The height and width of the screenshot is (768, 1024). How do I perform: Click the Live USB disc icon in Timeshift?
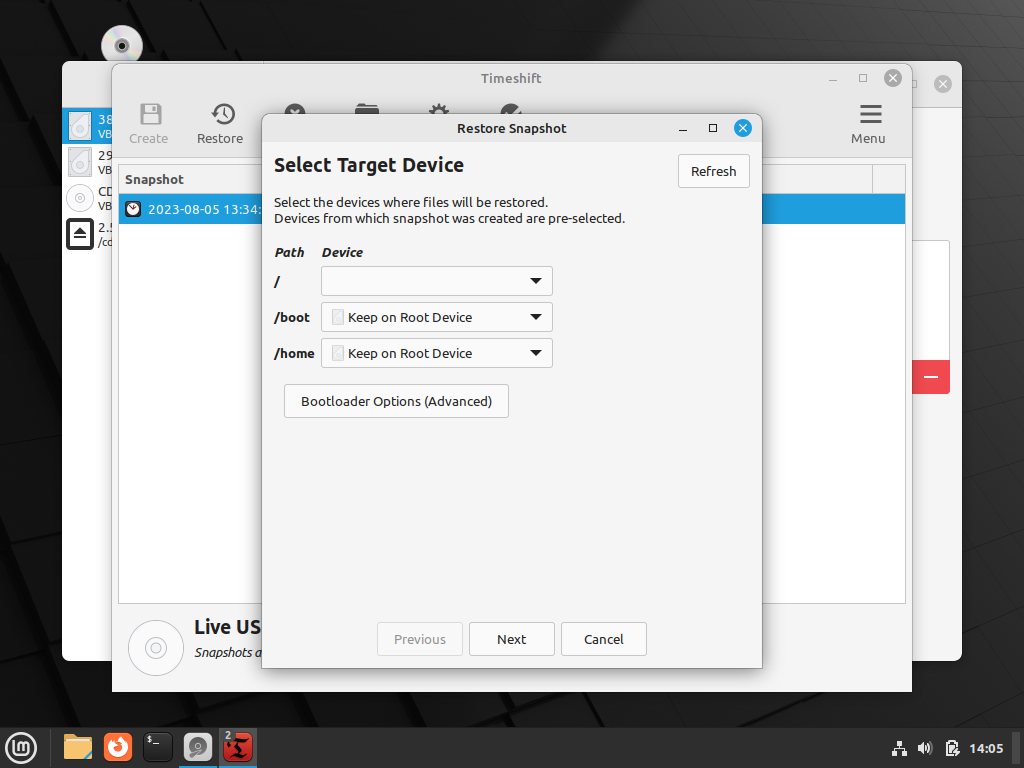tap(156, 648)
